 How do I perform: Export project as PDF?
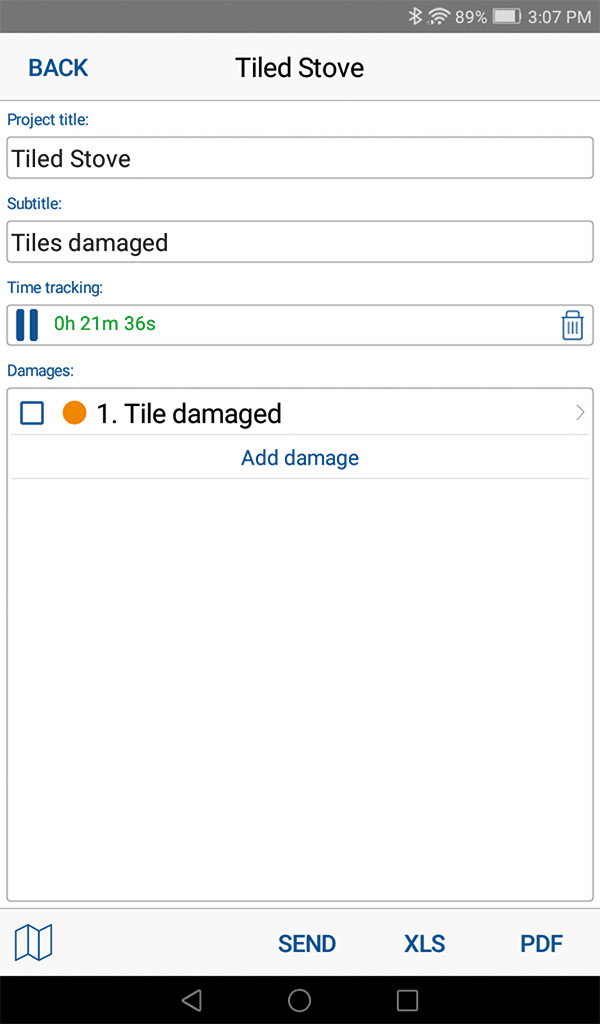pos(541,943)
